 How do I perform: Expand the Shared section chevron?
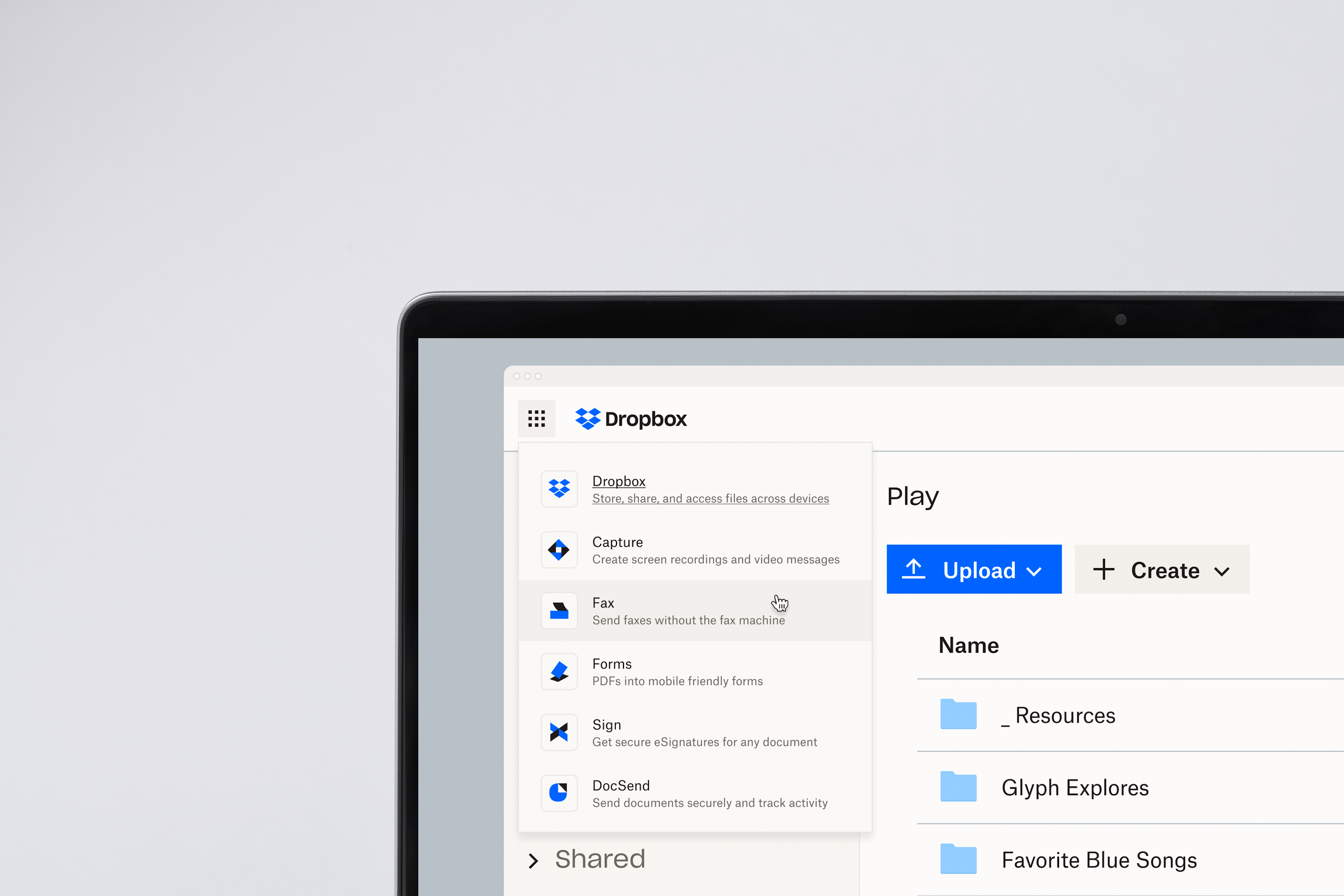click(x=533, y=861)
